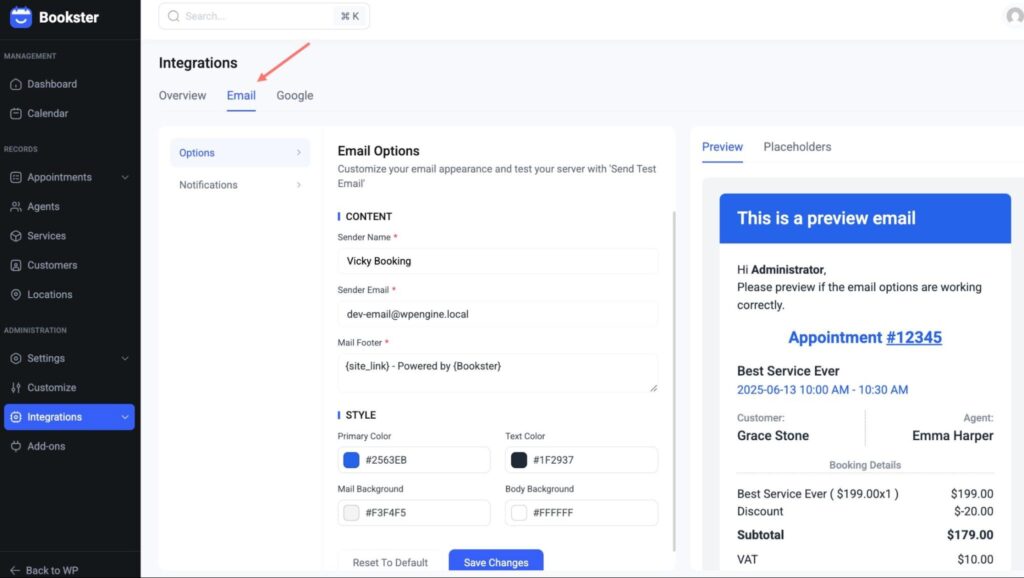Click the Mail Footer resize handle
Viewport: 1024px width, 578px height.
pos(653,388)
